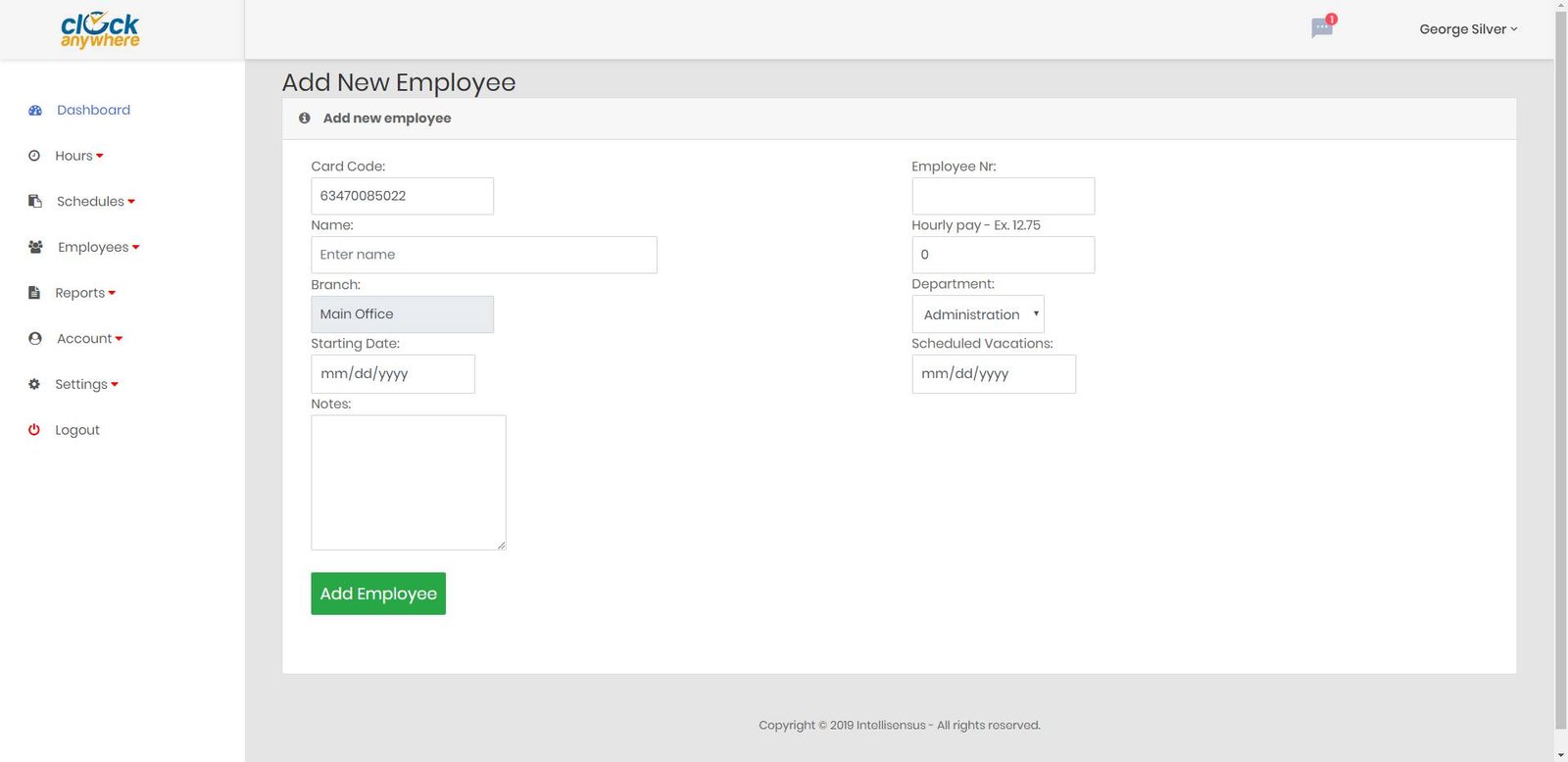Open George Silver user menu

(1467, 29)
